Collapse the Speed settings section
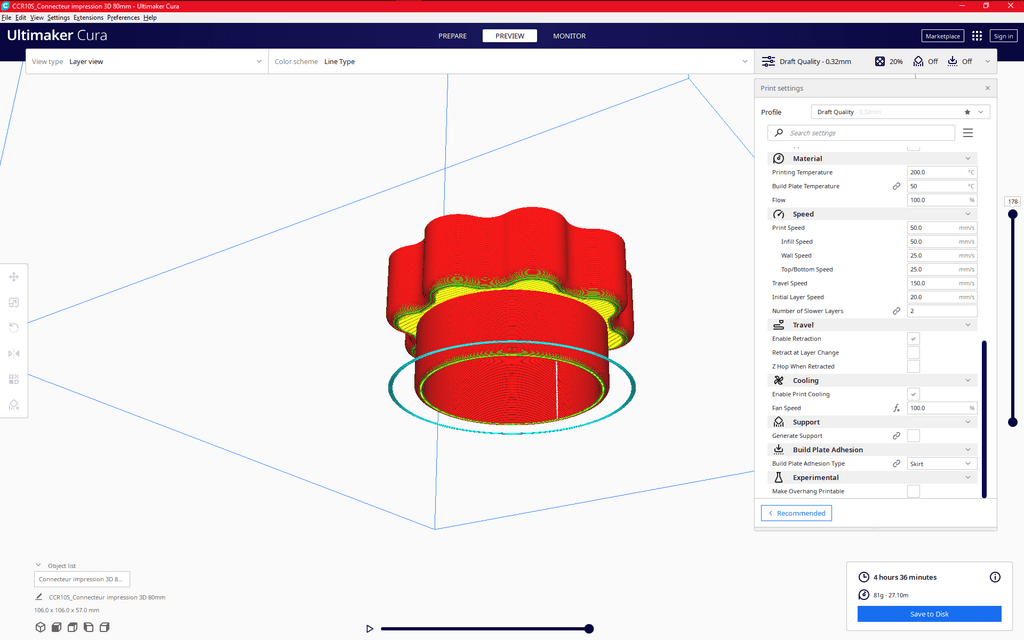Screen dimensions: 1024x640 pos(872,214)
